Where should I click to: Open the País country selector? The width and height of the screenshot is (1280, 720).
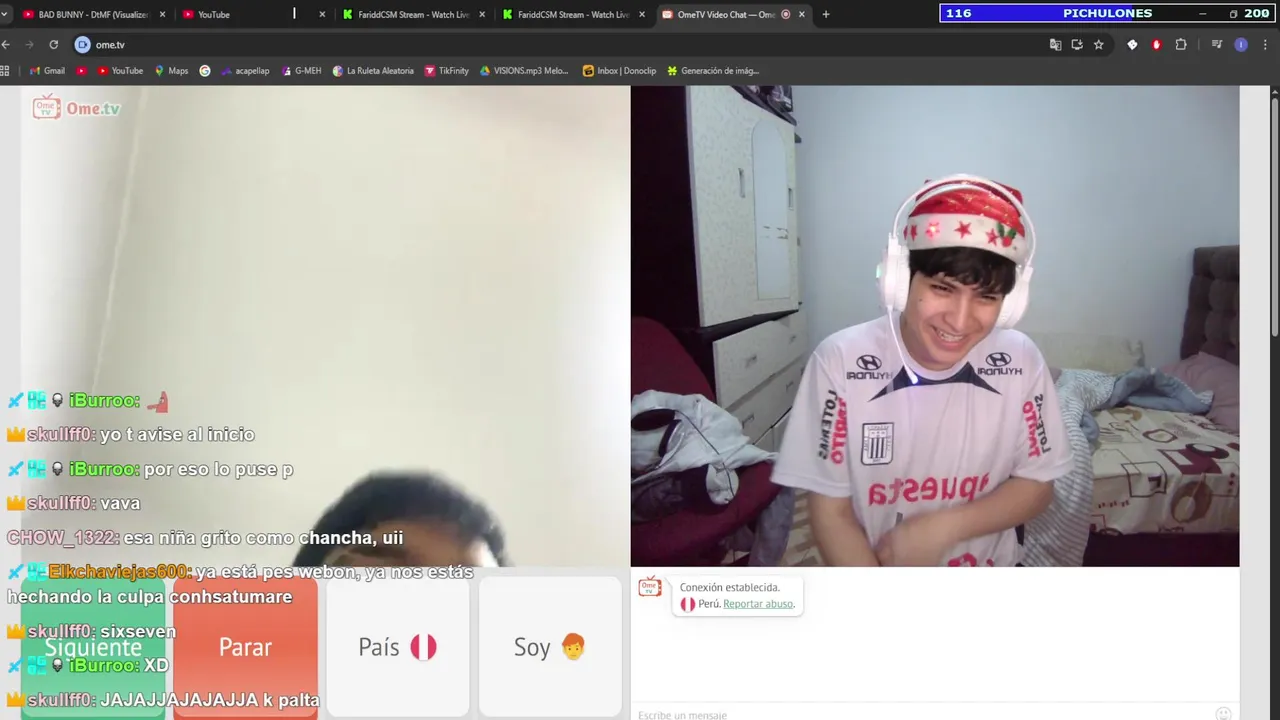pos(397,647)
